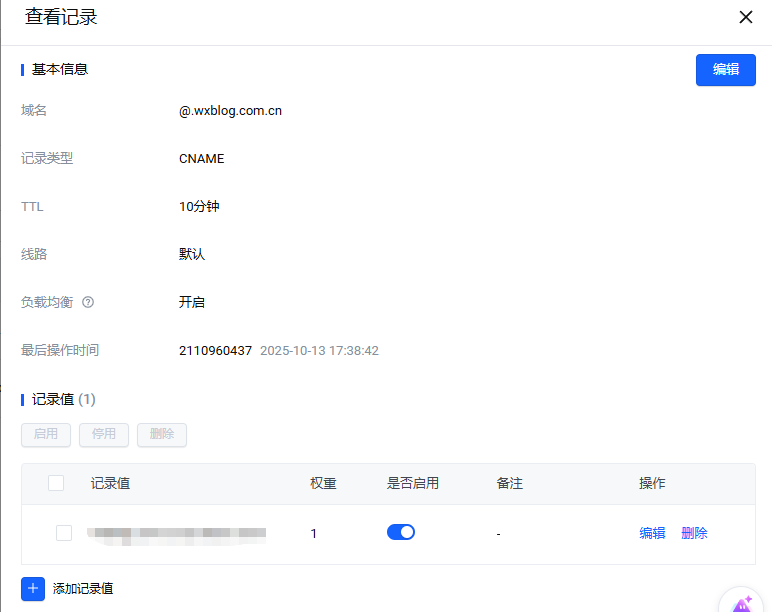Select the 负载均衡 value 开启
This screenshot has width=772, height=612.
coord(192,302)
